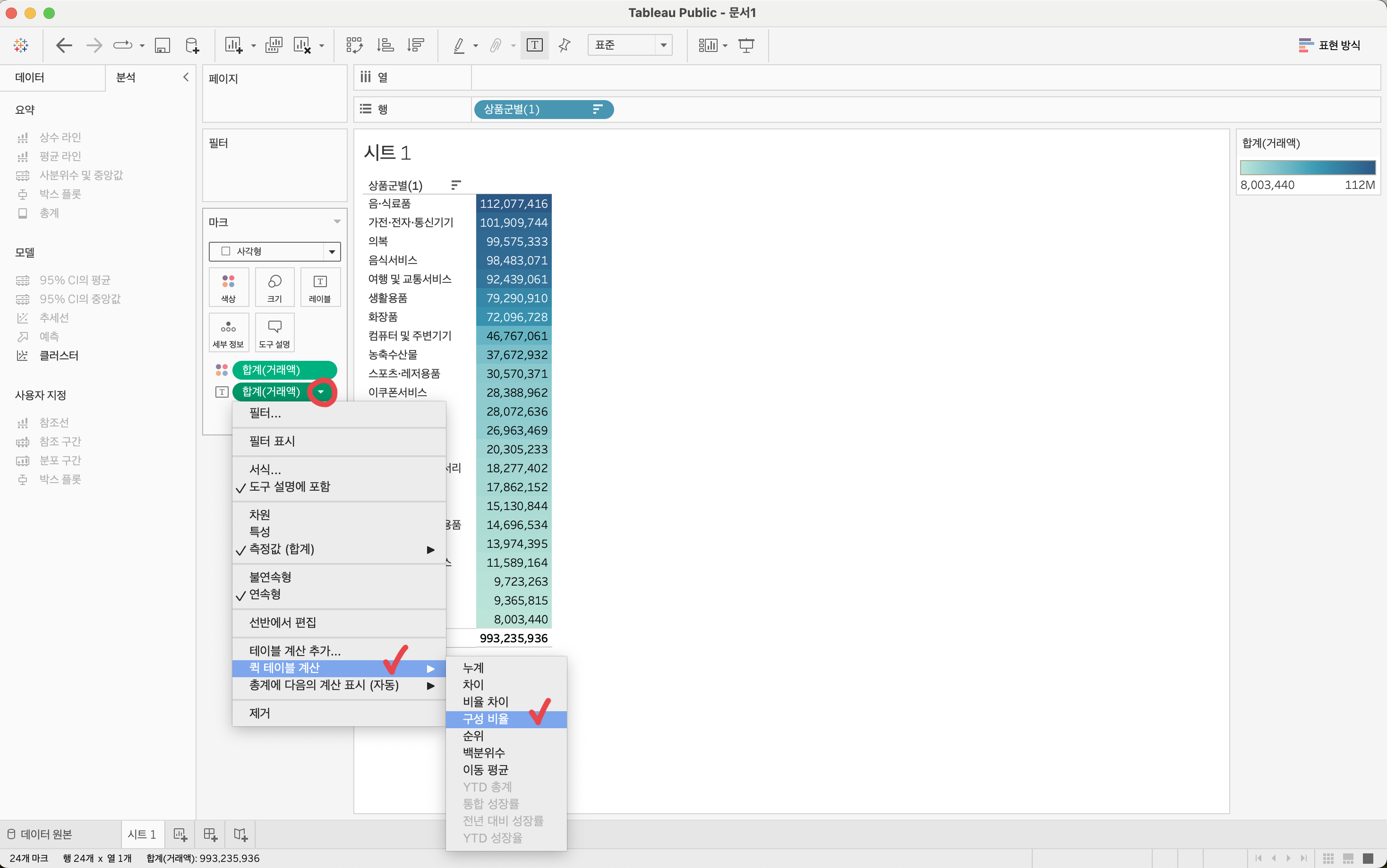
Task: Click the swap rows and columns icon
Action: [354, 45]
